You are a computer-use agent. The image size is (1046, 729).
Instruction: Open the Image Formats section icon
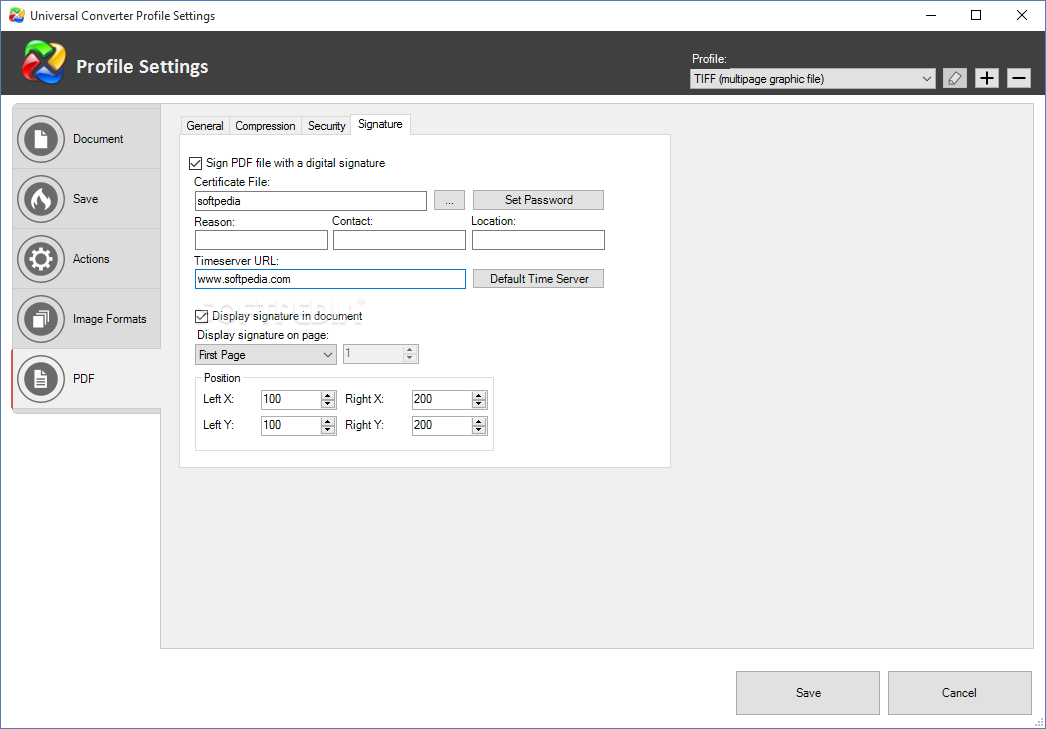[x=41, y=319]
